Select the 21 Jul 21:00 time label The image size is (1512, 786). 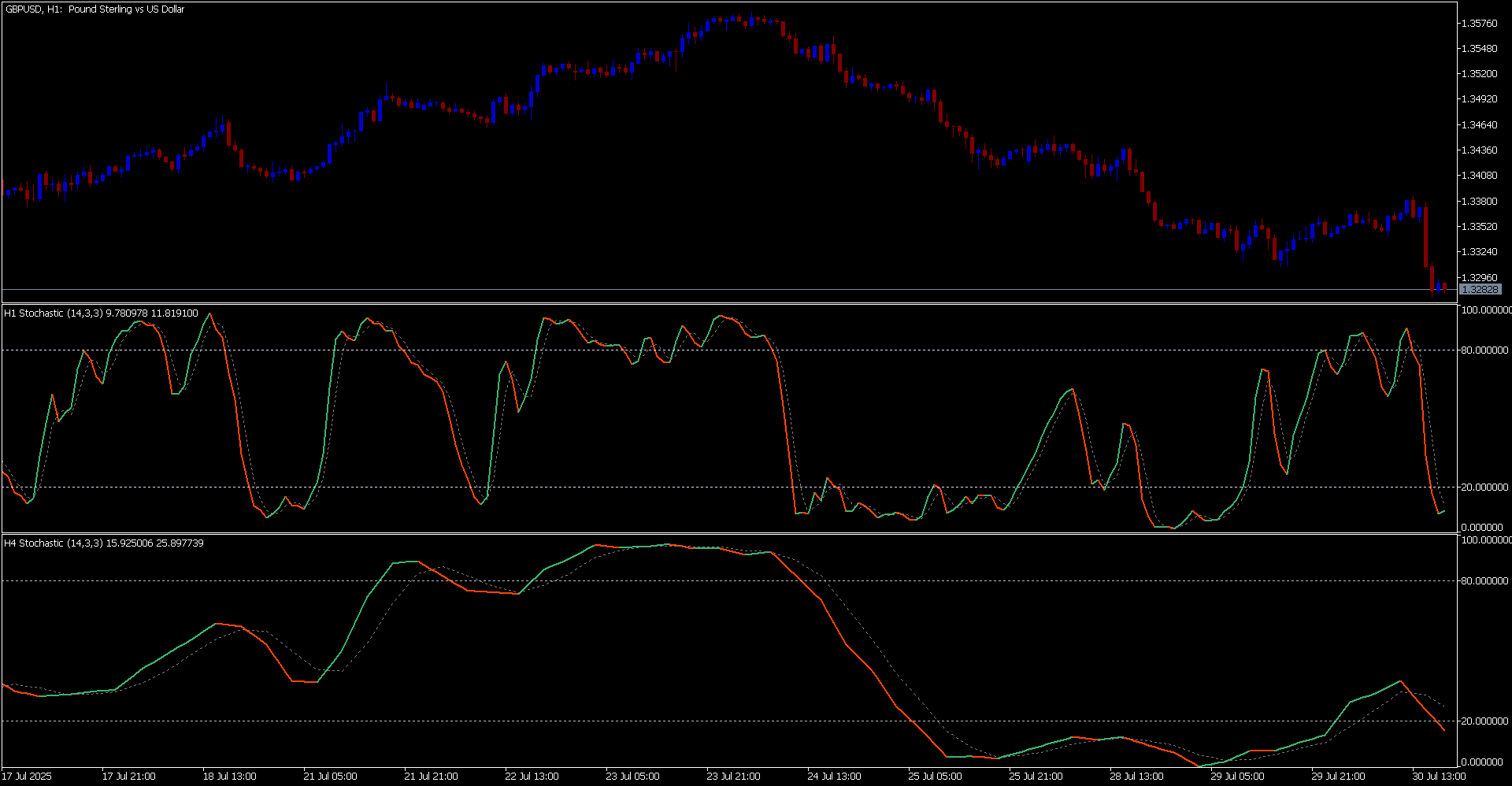432,777
